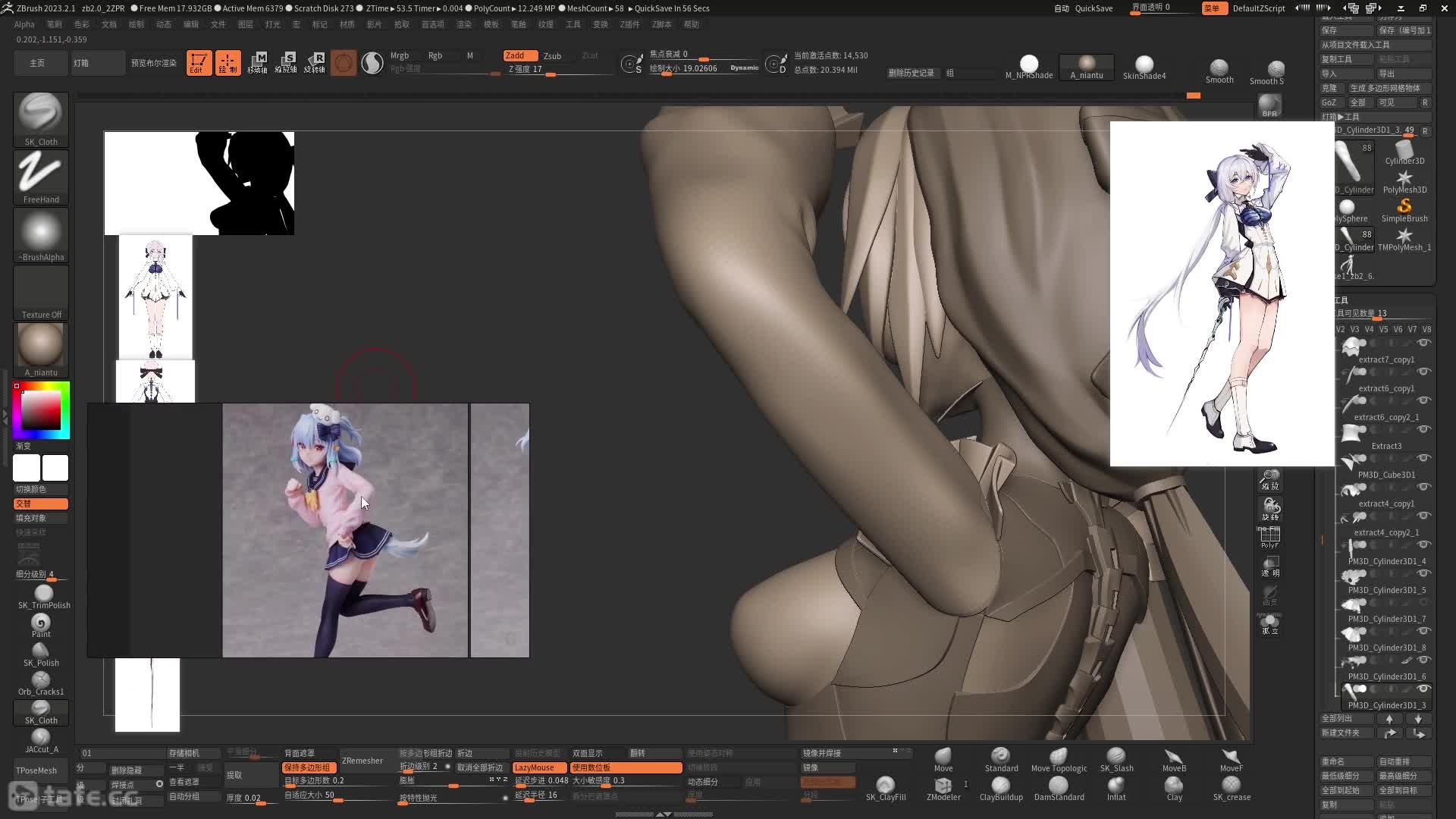Image resolution: width=1456 pixels, height=819 pixels.
Task: Select the Inflat brush
Action: [x=1116, y=789]
